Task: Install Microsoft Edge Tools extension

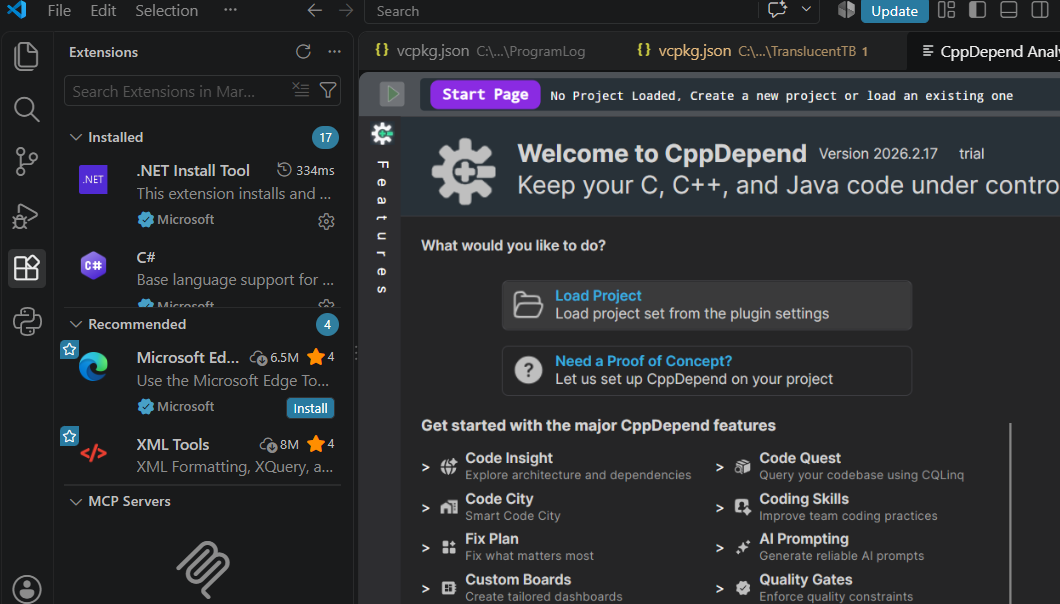Action: pos(310,409)
